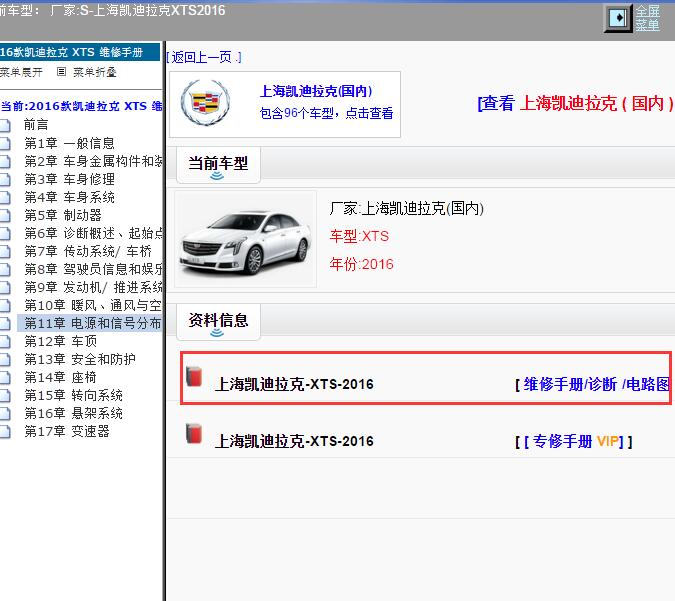This screenshot has height=601, width=675.
Task: Click the document icon next to 前言
Action: click(6, 125)
